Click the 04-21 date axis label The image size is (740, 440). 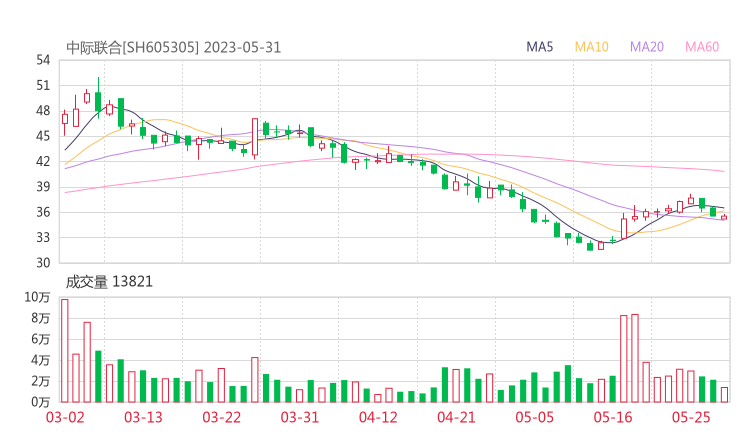(456, 417)
